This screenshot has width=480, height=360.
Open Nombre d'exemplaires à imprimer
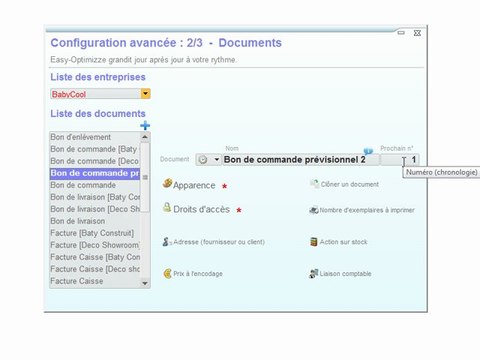[367, 210]
